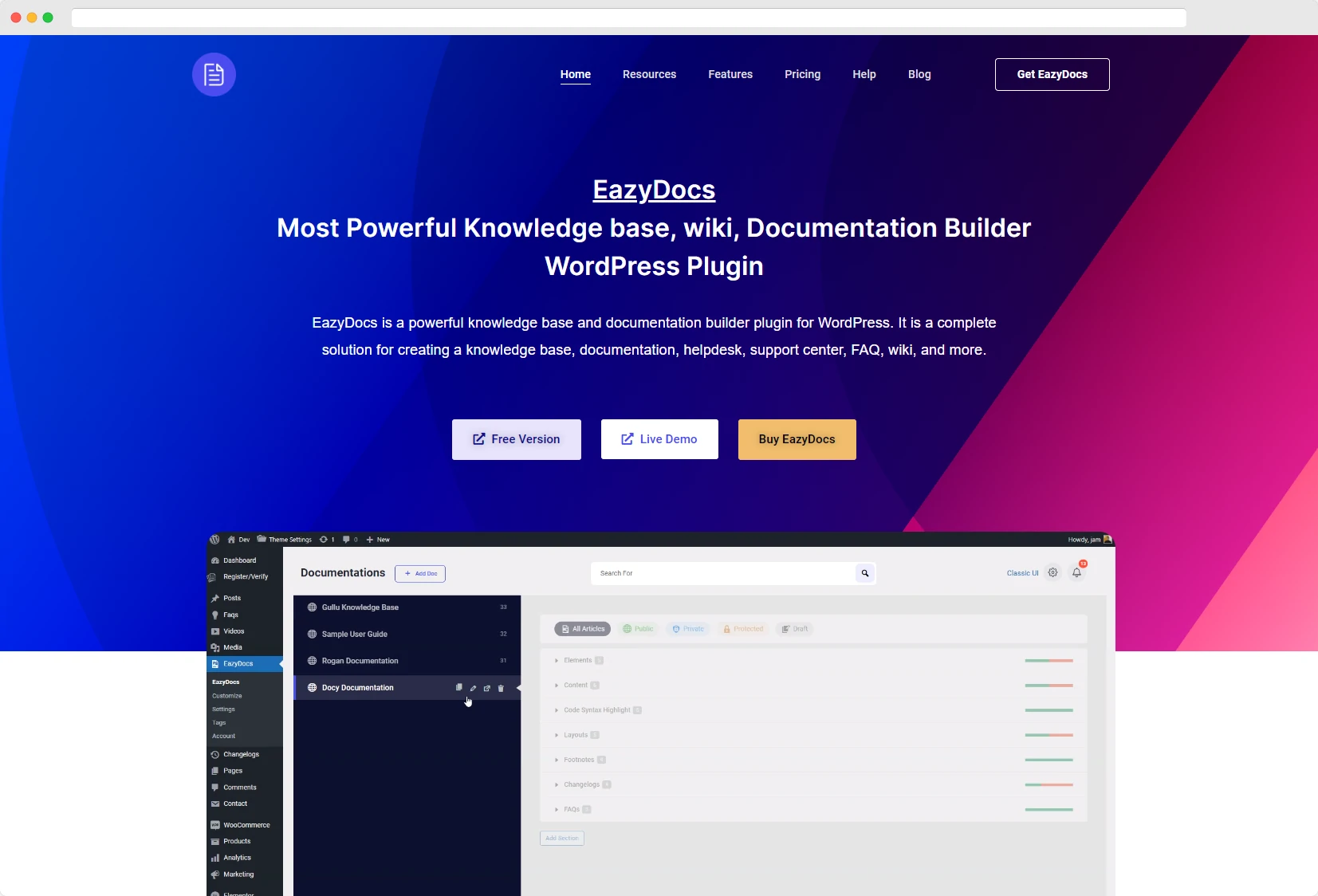Image resolution: width=1318 pixels, height=896 pixels.
Task: Click the progress bar beside Footnotes
Action: point(1051,760)
